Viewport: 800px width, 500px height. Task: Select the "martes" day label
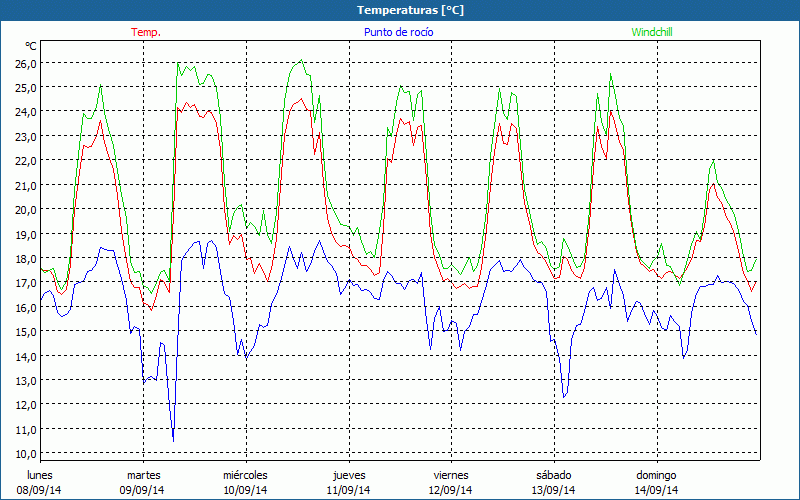143,474
